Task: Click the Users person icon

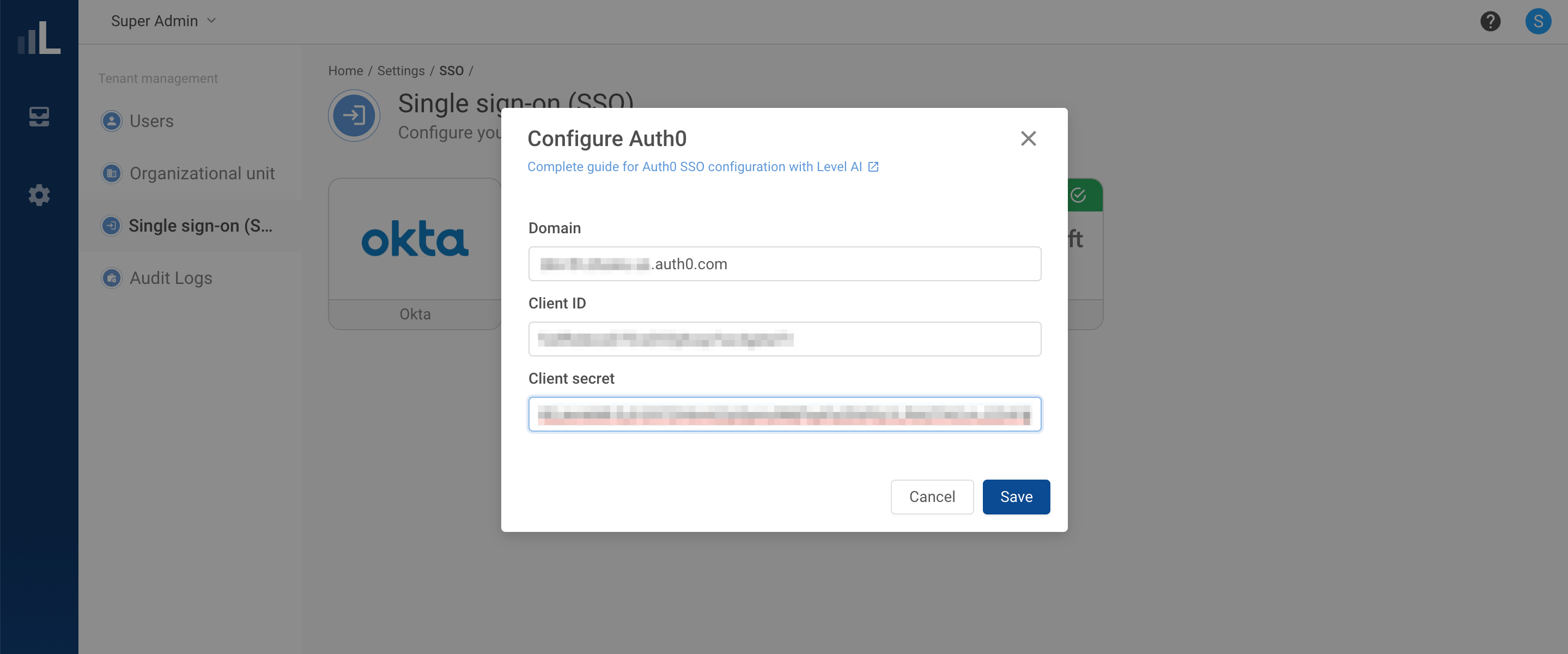Action: tap(111, 121)
